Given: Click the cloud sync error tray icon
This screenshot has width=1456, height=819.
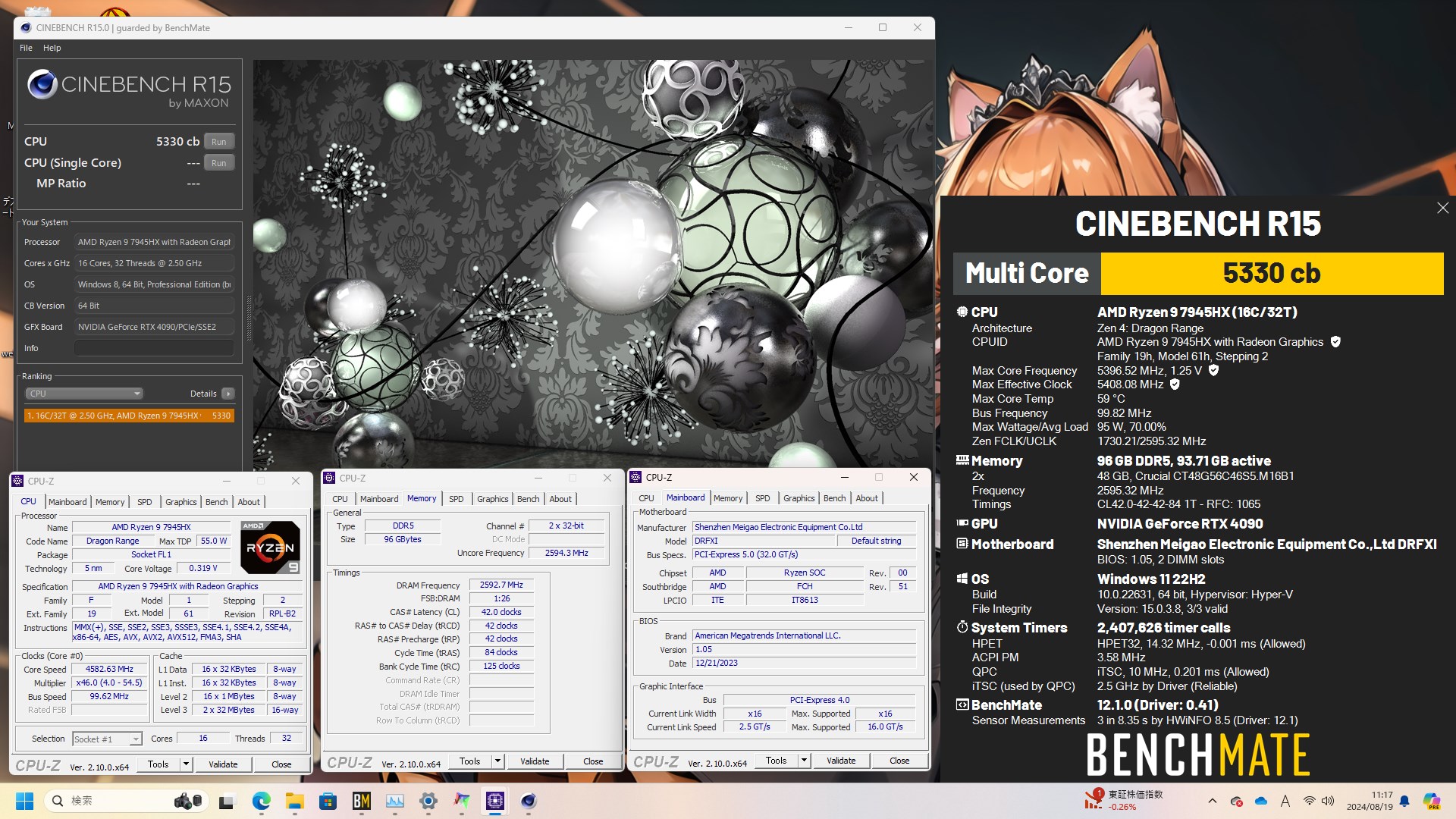Looking at the screenshot, I should point(1236,801).
